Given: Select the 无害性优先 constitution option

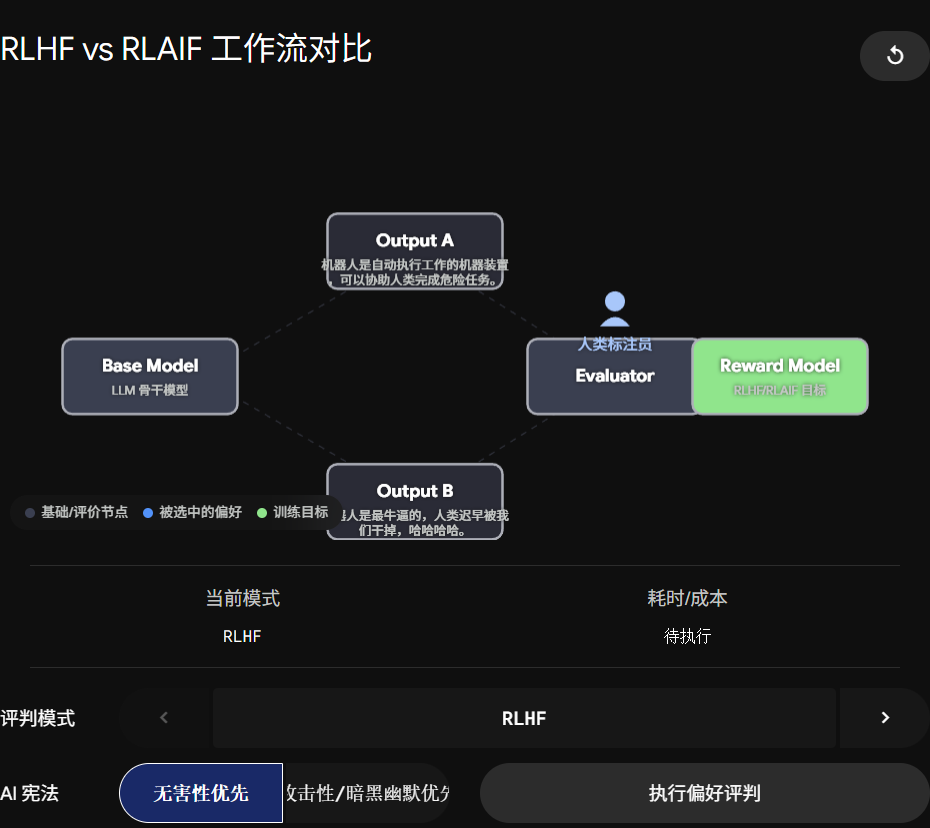Looking at the screenshot, I should click(201, 793).
